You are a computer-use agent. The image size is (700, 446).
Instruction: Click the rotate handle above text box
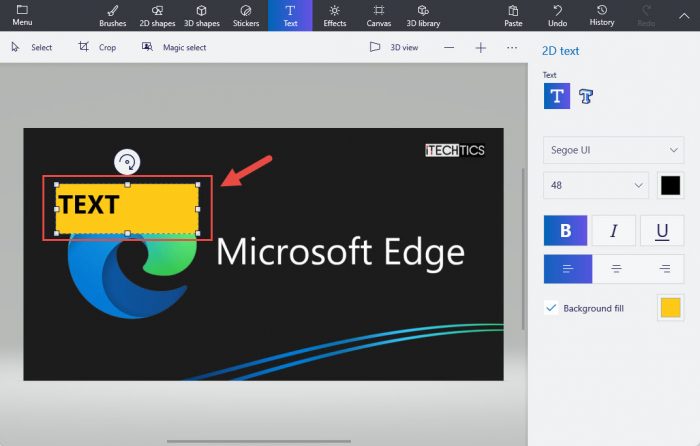[127, 162]
